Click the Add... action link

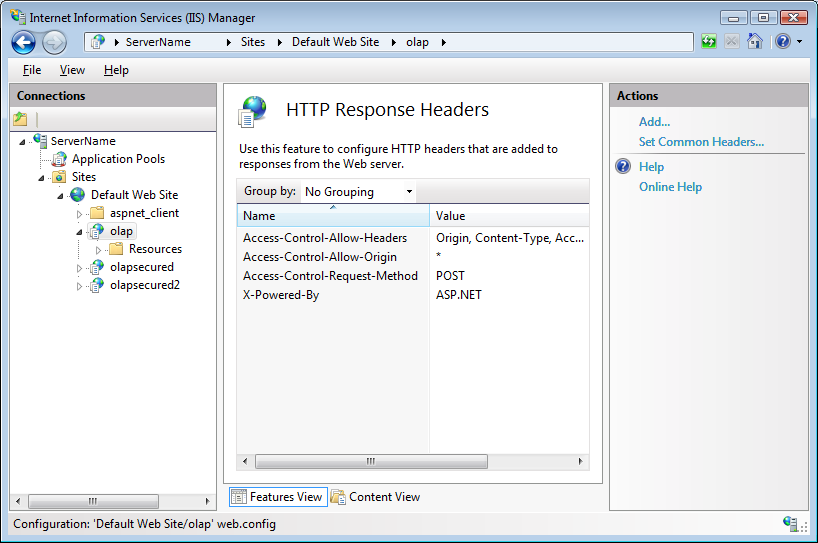coord(654,122)
